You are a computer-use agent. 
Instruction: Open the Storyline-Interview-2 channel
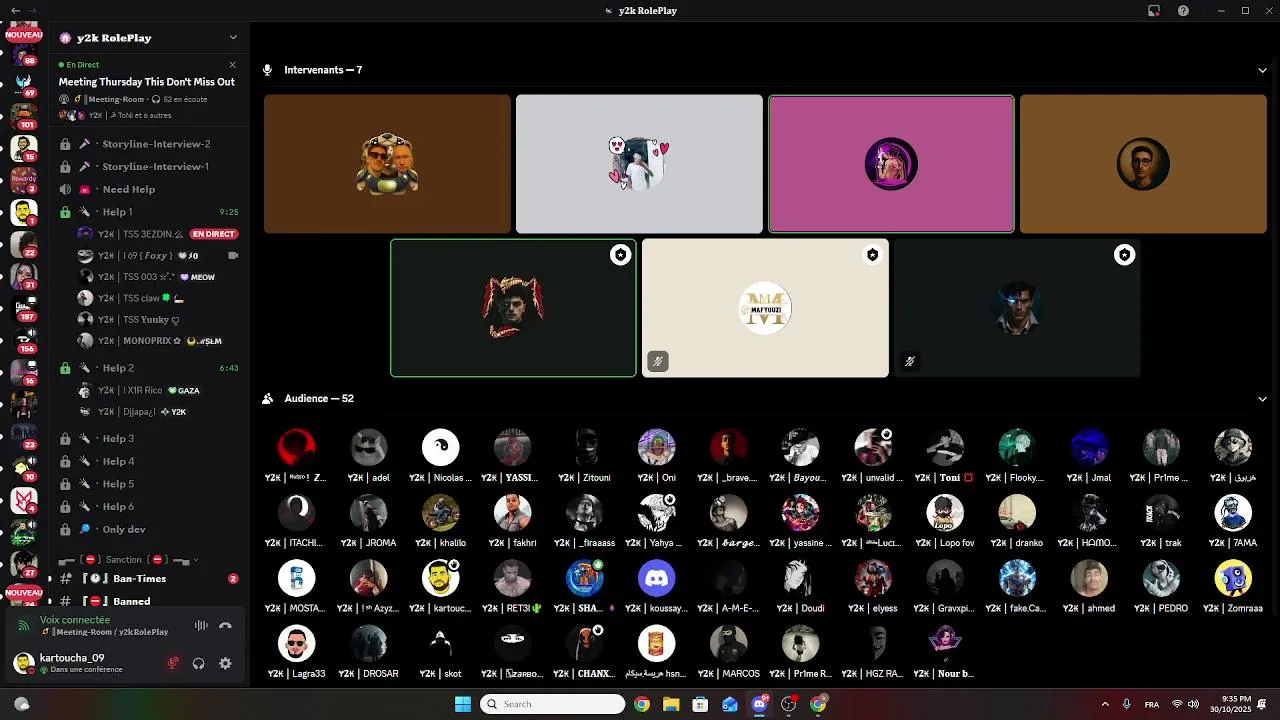pyautogui.click(x=148, y=144)
